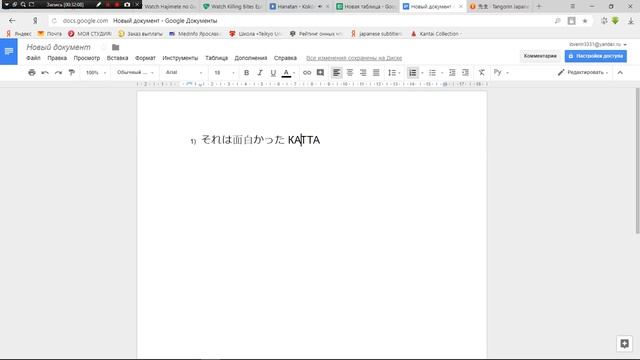The height and width of the screenshot is (360, 640).
Task: Open line spacing options
Action: (x=394, y=73)
